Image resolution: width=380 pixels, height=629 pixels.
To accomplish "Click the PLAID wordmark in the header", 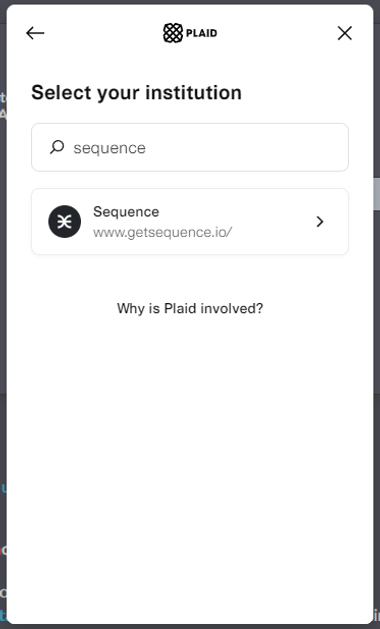I will (201, 33).
